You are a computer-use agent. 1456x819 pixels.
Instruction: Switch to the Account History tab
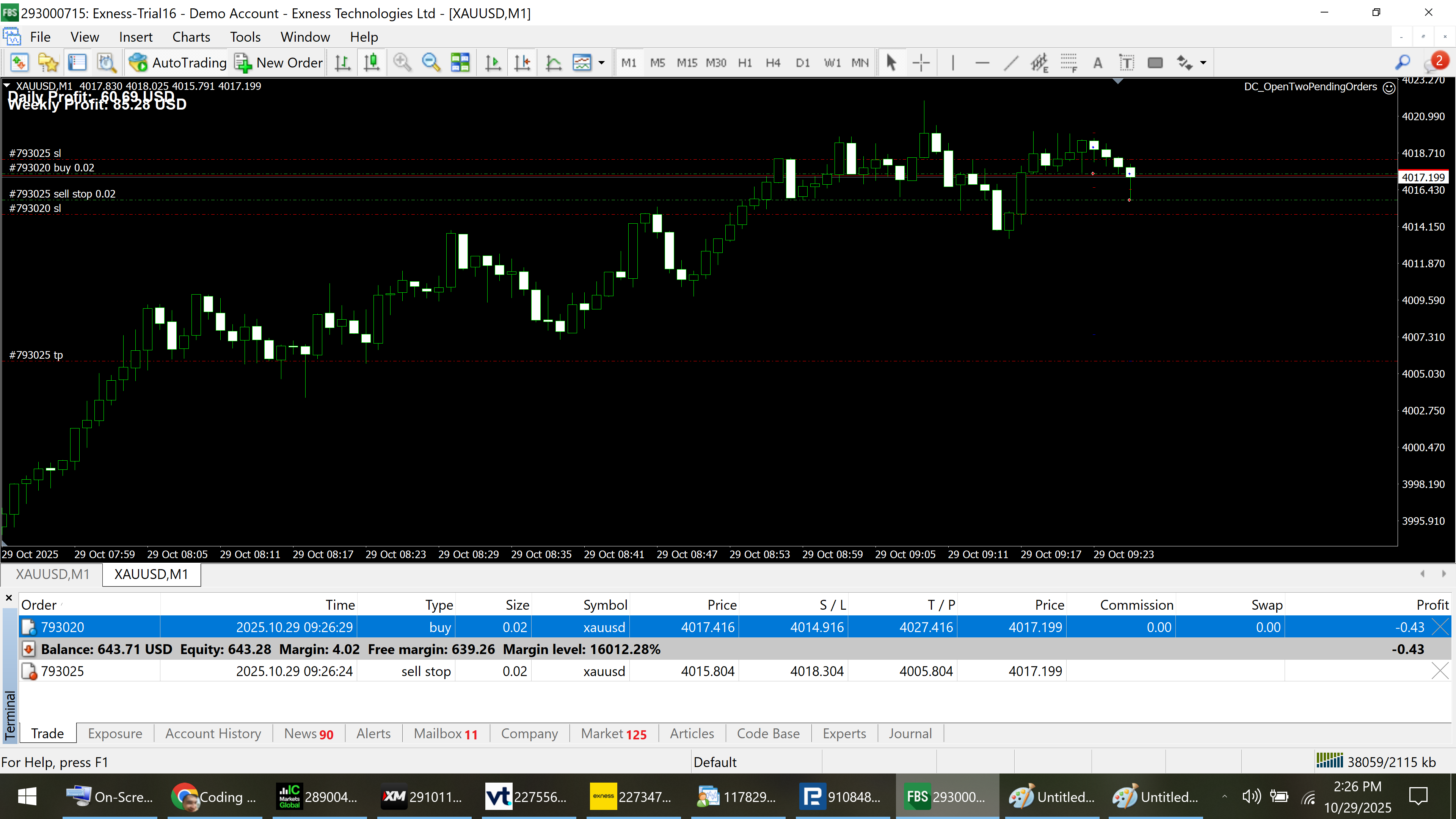coord(213,733)
